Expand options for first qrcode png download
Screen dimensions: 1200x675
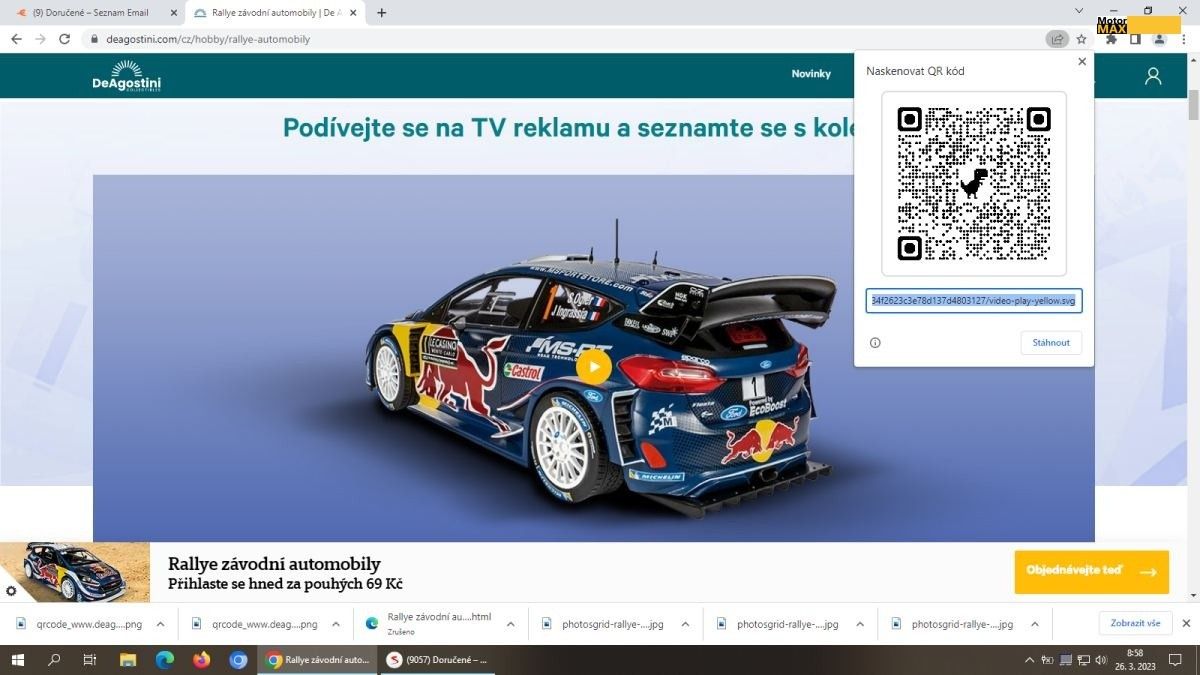160,624
